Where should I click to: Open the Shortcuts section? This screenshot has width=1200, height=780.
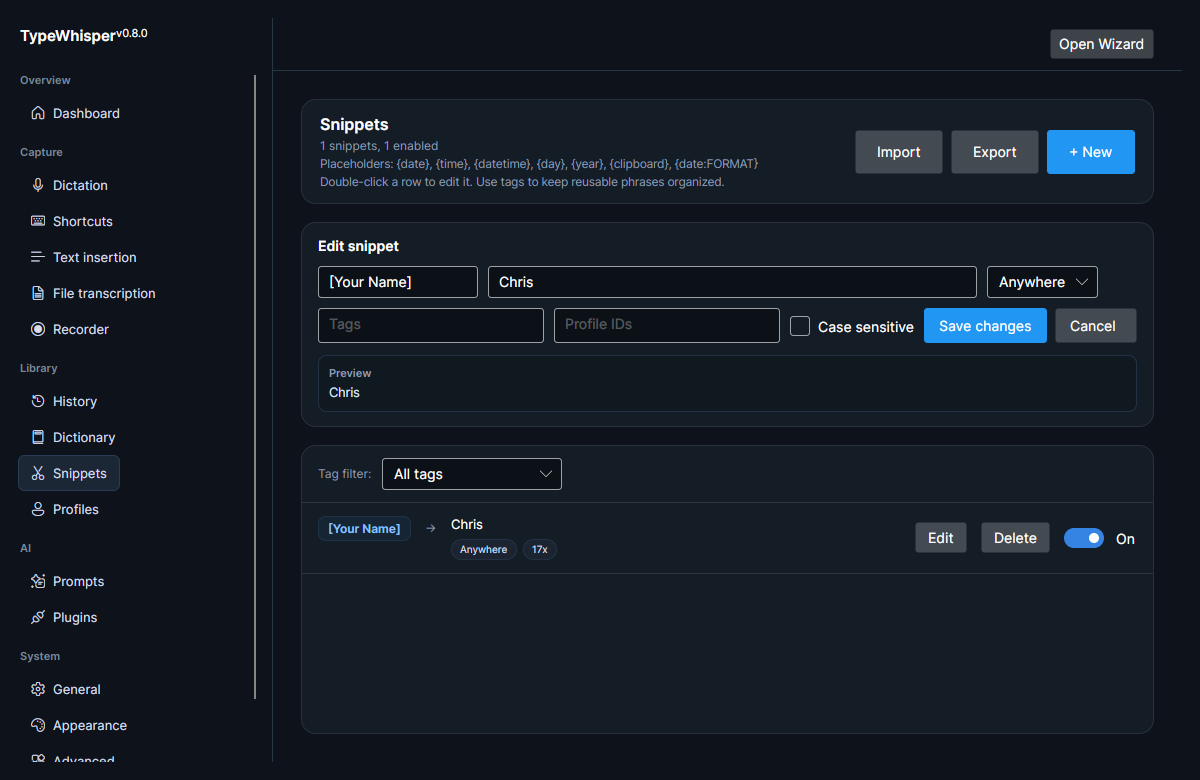69,221
